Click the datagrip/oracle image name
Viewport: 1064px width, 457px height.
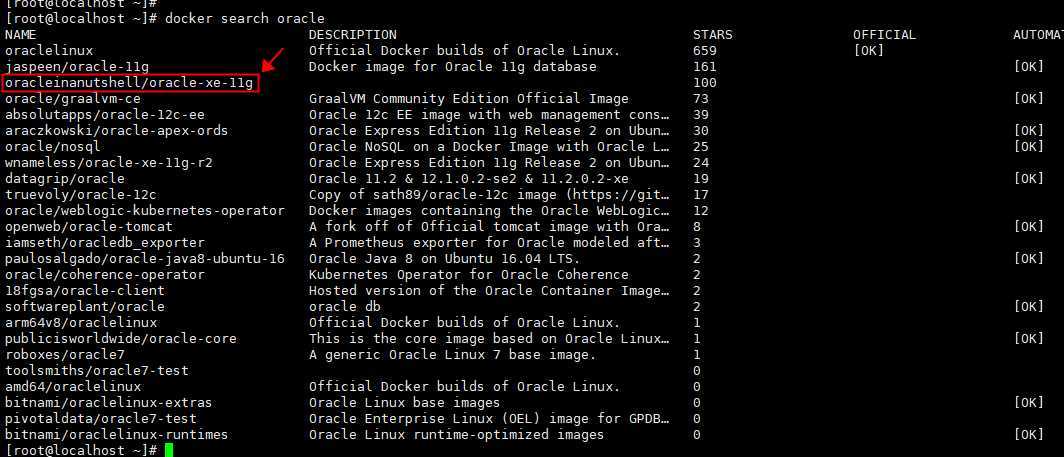64,178
